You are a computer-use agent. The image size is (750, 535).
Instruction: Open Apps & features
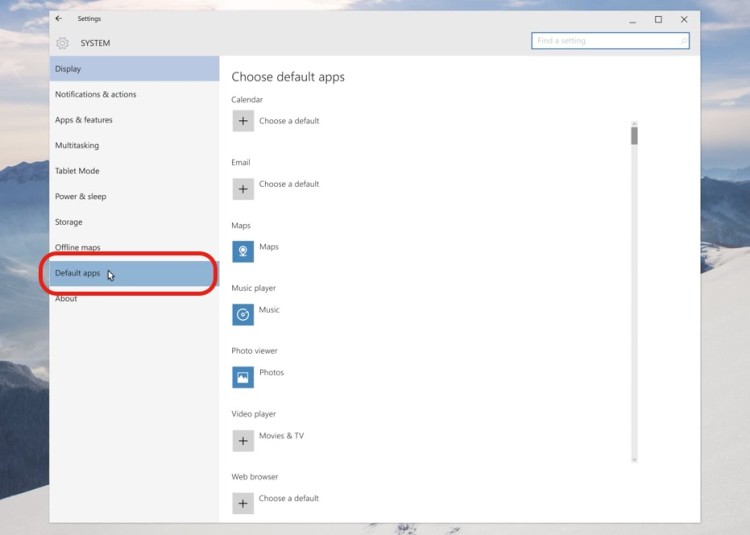click(x=134, y=120)
